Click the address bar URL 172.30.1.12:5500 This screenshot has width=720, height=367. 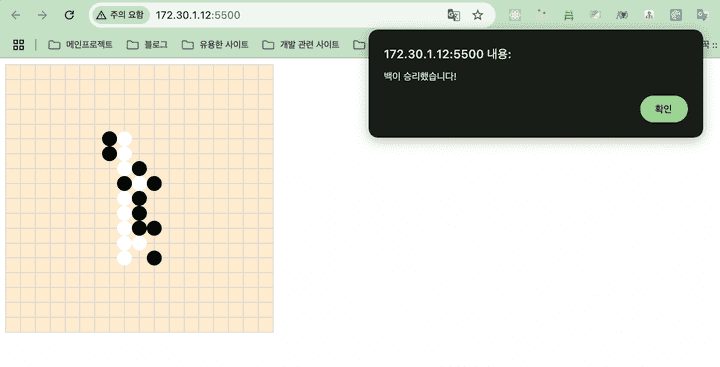pyautogui.click(x=198, y=15)
